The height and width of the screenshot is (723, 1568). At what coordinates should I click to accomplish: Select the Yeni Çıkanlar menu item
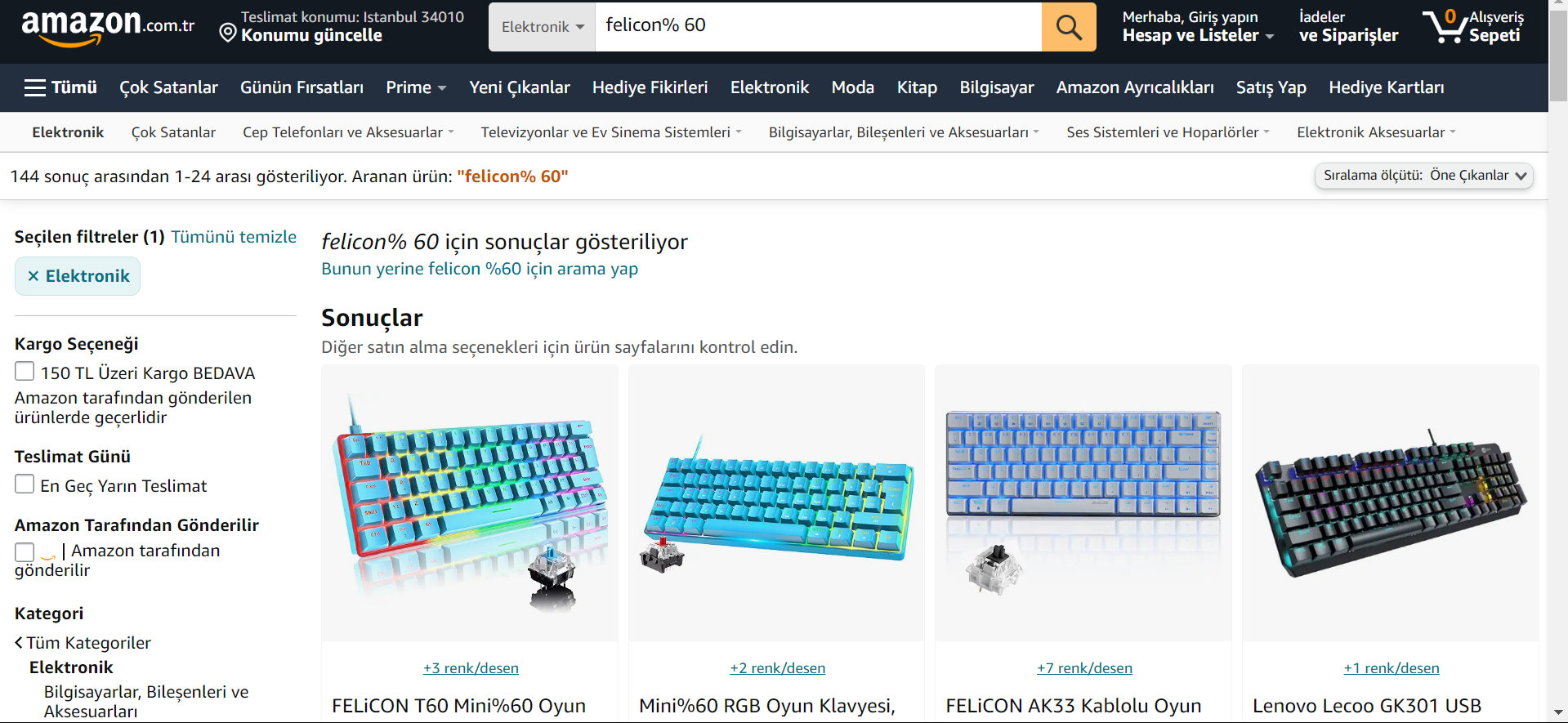520,87
